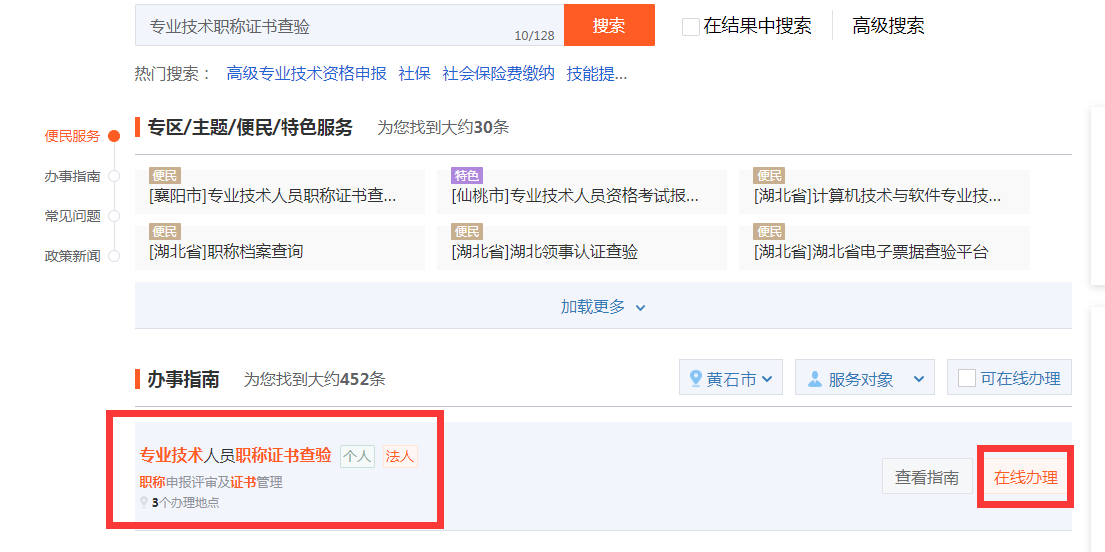The height and width of the screenshot is (552, 1105).
Task: Jump to 办事指南 section in sidebar
Action: pyautogui.click(x=72, y=176)
